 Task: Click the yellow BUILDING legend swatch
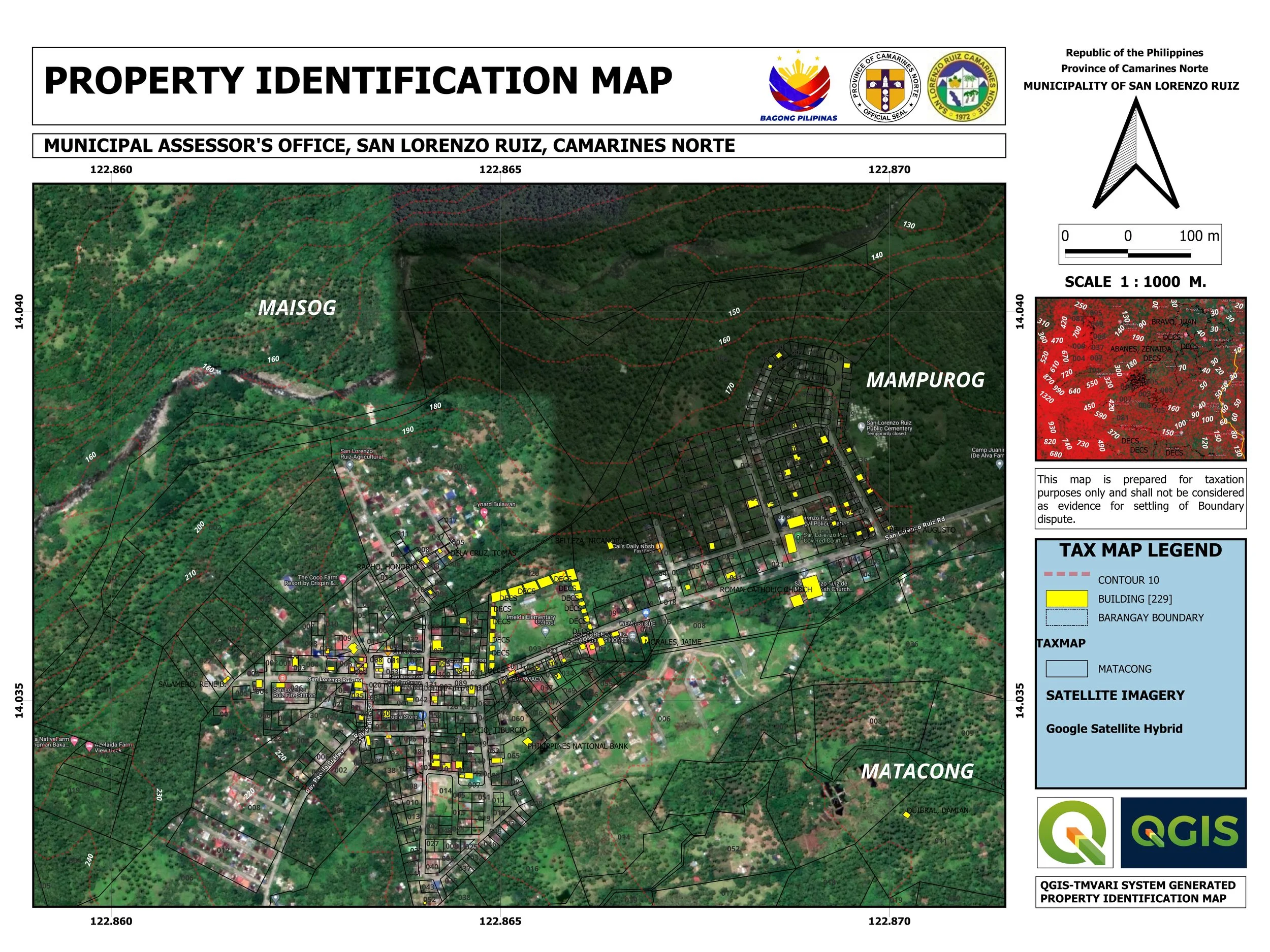[1066, 599]
